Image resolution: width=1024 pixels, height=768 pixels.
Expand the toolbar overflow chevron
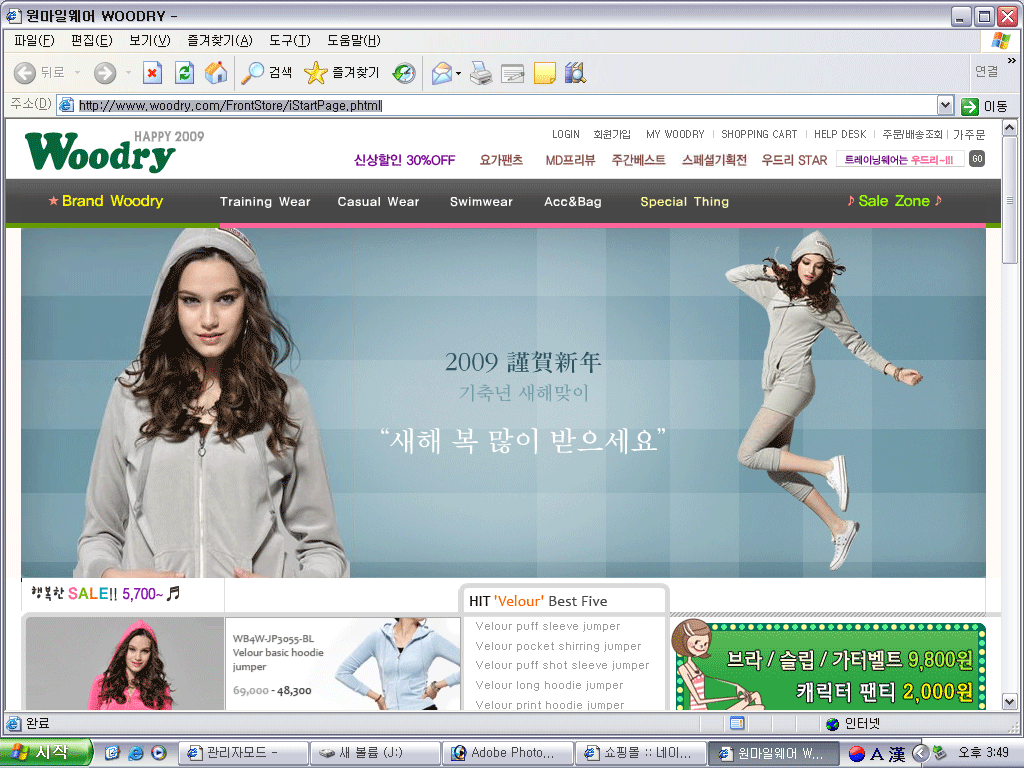pyautogui.click(x=1012, y=61)
